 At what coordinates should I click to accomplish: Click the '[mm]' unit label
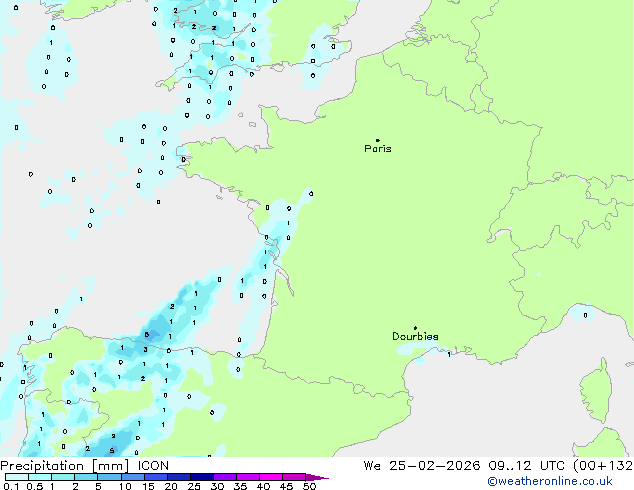[111, 466]
